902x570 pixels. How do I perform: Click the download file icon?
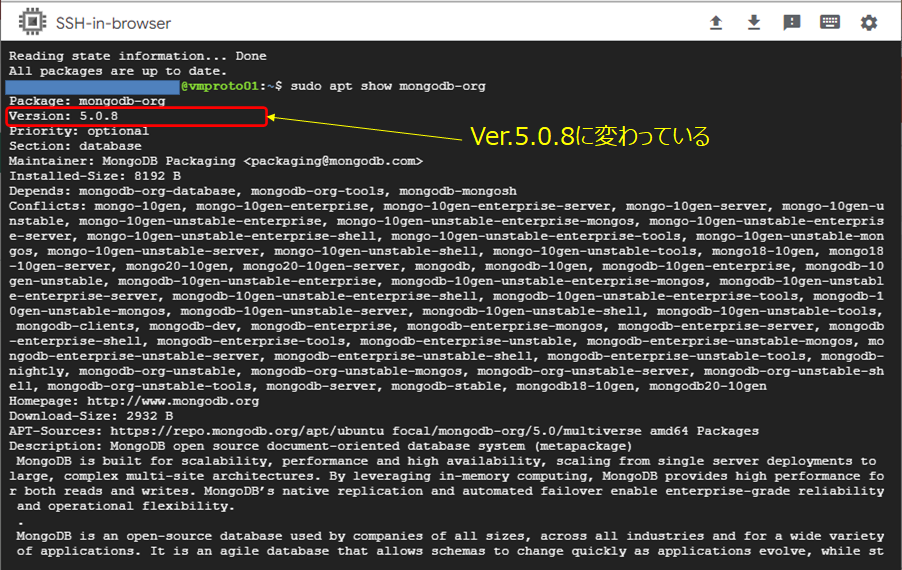(x=754, y=22)
